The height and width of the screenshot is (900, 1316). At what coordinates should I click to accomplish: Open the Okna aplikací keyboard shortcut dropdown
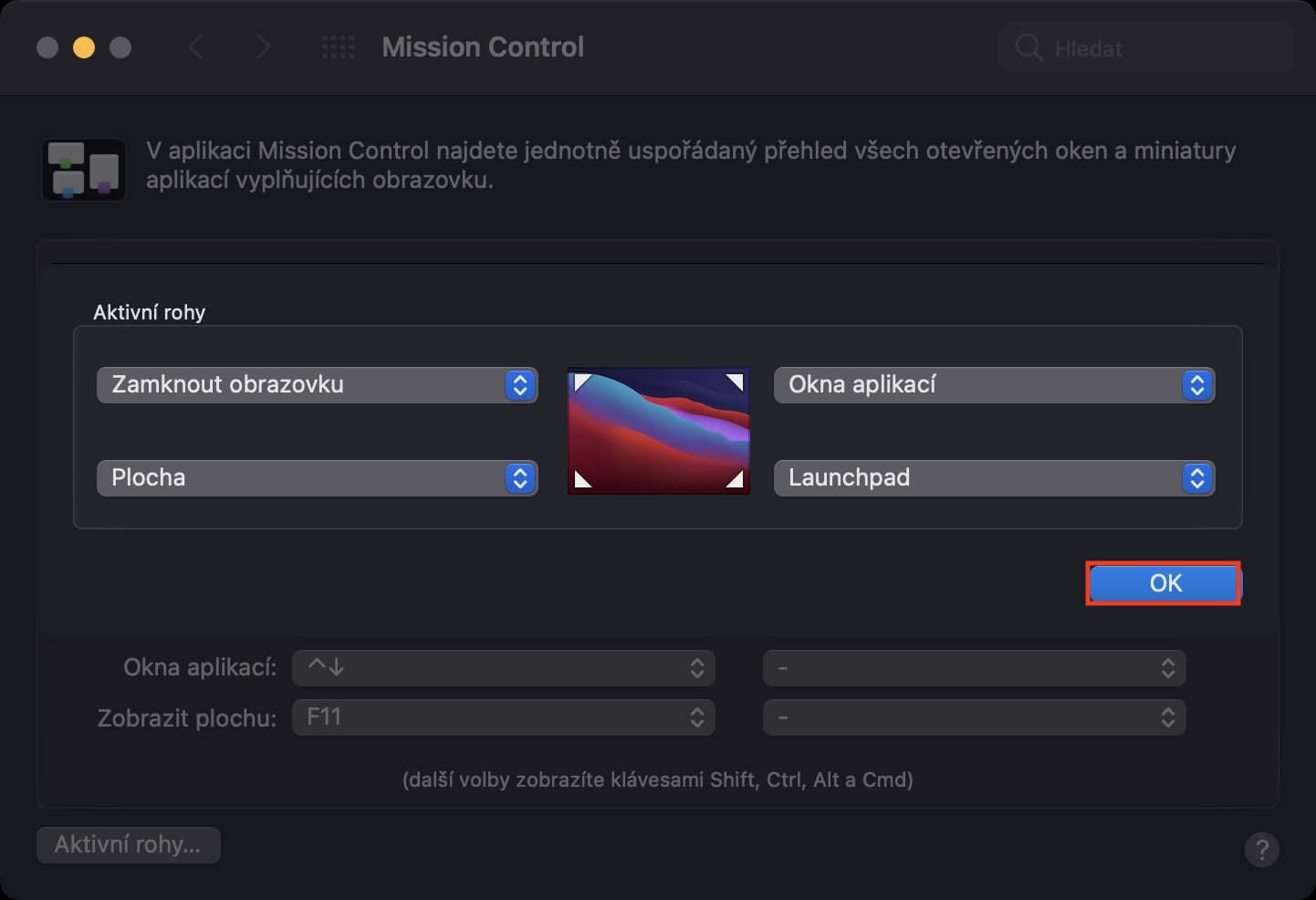point(503,668)
